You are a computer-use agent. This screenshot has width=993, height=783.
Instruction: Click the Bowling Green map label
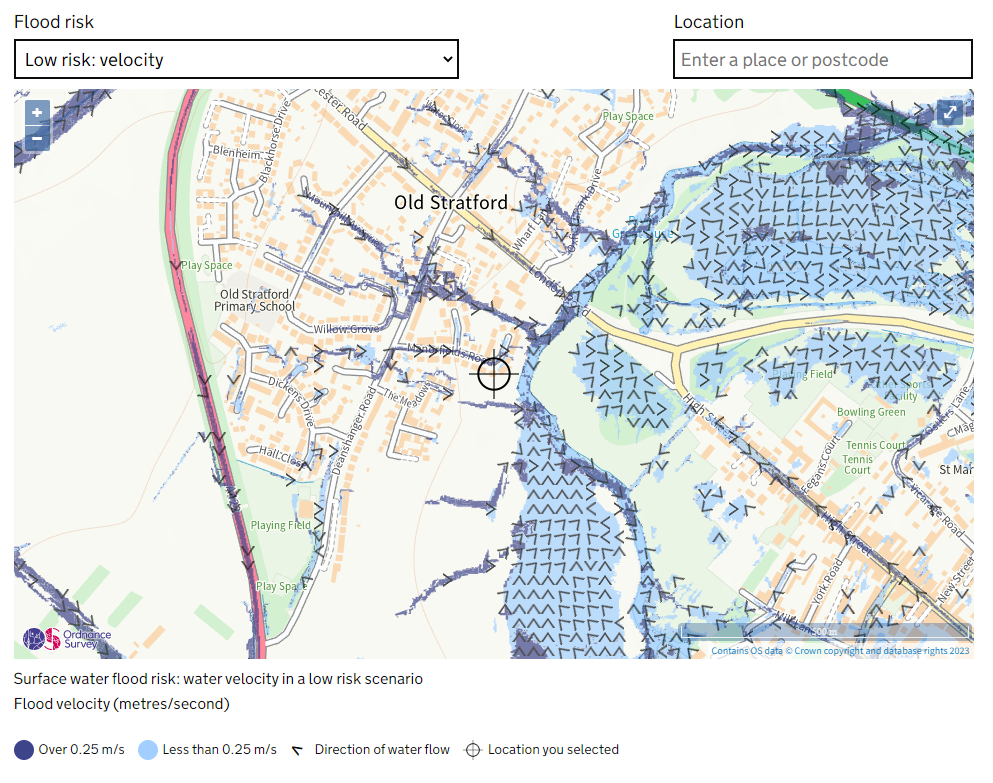coord(870,412)
